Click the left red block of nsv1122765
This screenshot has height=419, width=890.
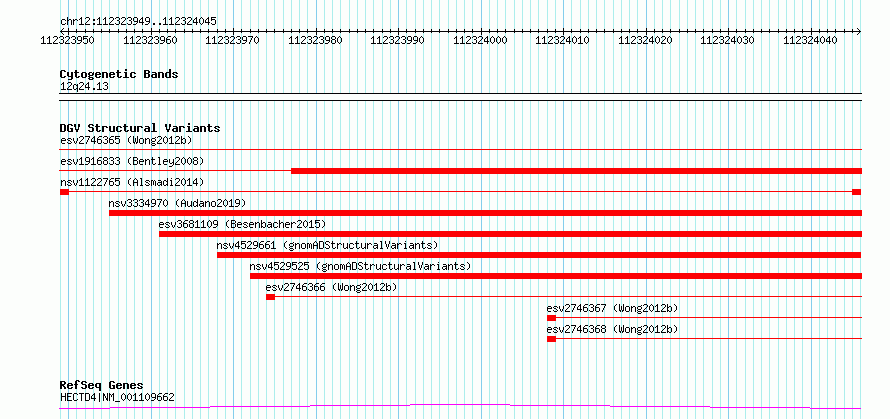[64, 192]
